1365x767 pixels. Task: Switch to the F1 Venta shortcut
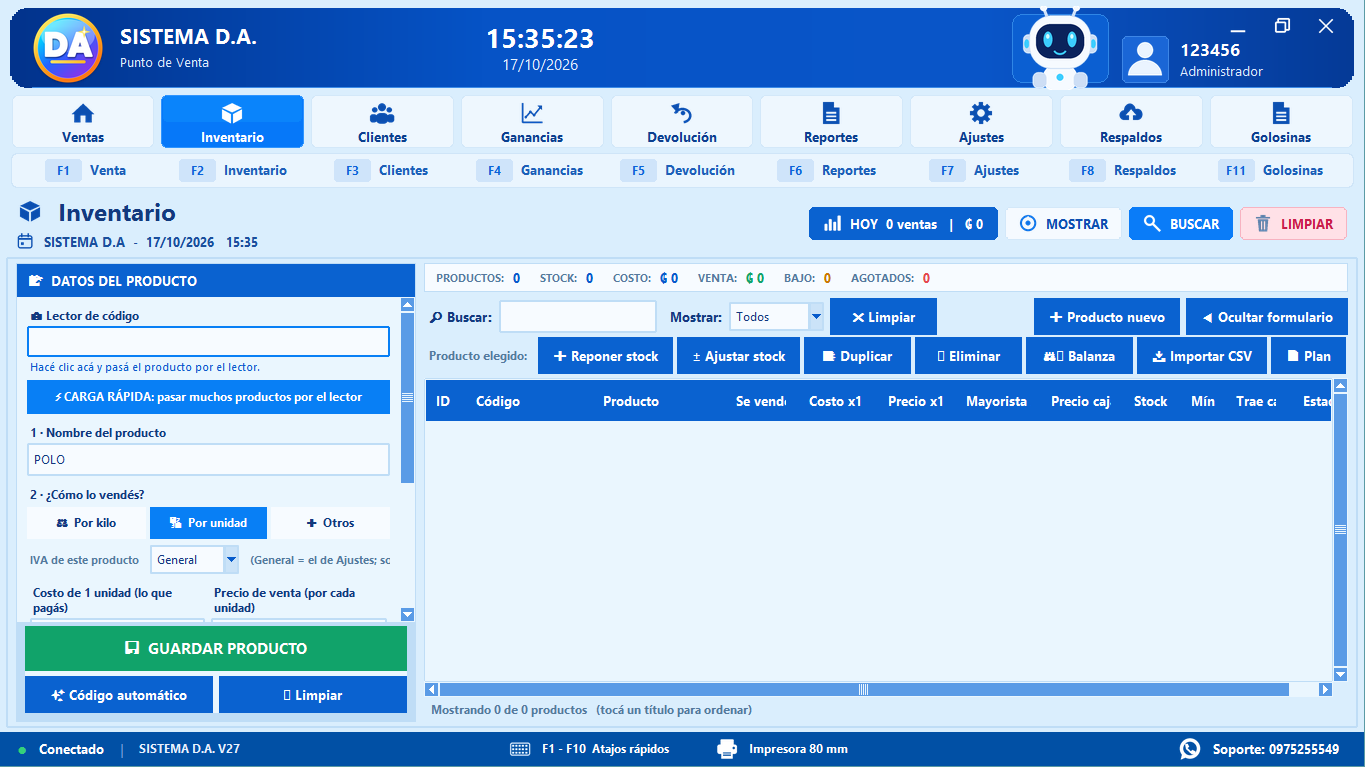coord(86,171)
